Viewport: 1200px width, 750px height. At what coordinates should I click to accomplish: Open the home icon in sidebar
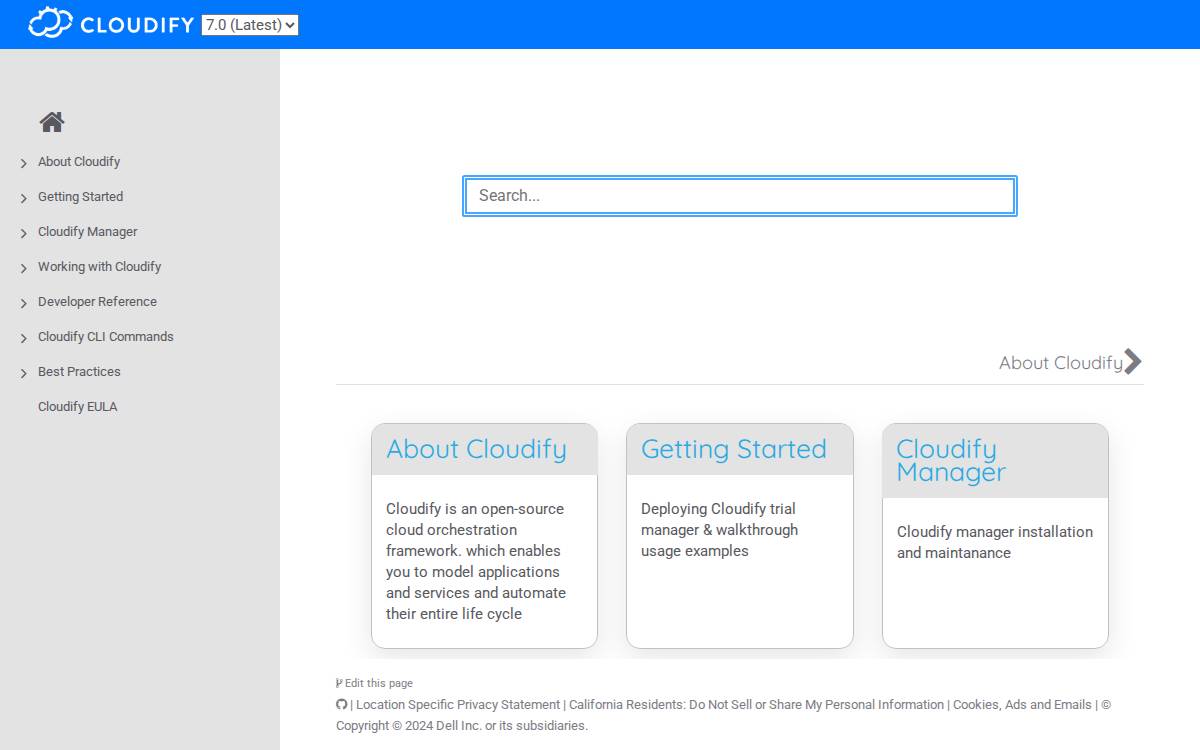[52, 122]
